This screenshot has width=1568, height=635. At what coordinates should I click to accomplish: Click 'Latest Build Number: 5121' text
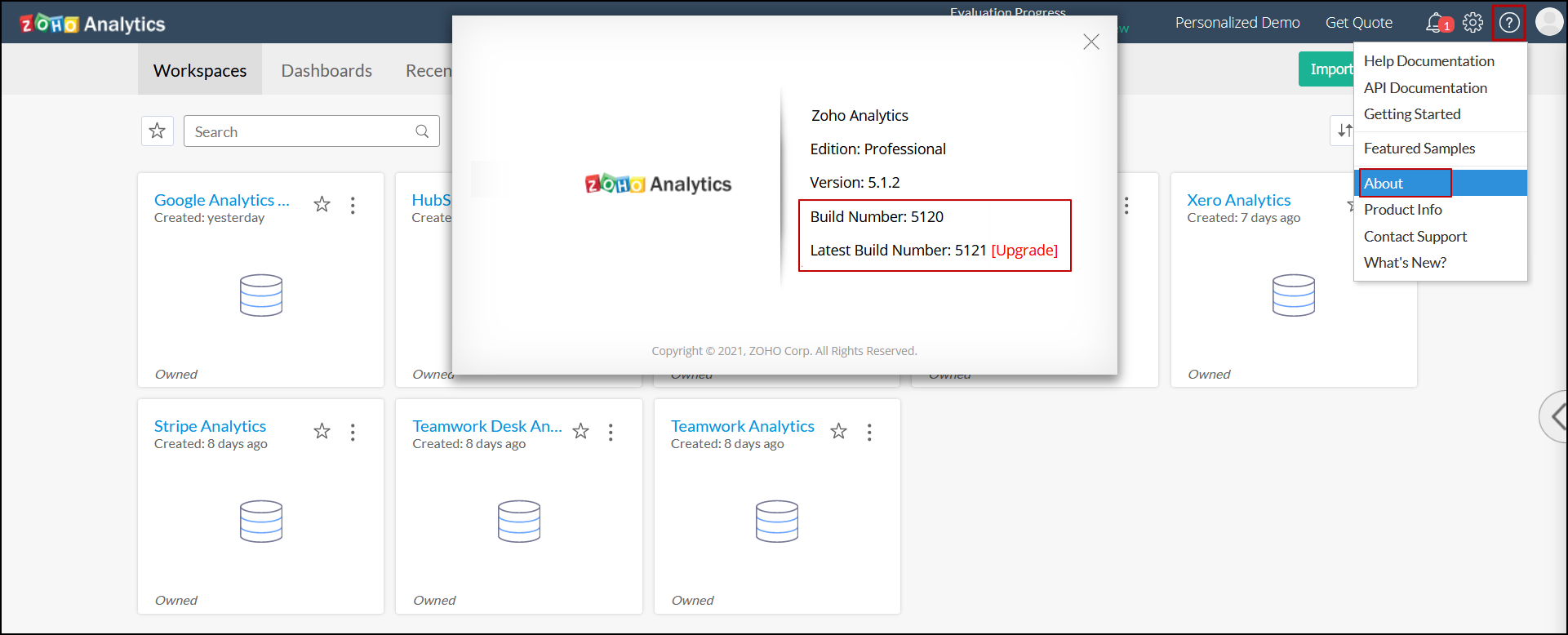(898, 250)
